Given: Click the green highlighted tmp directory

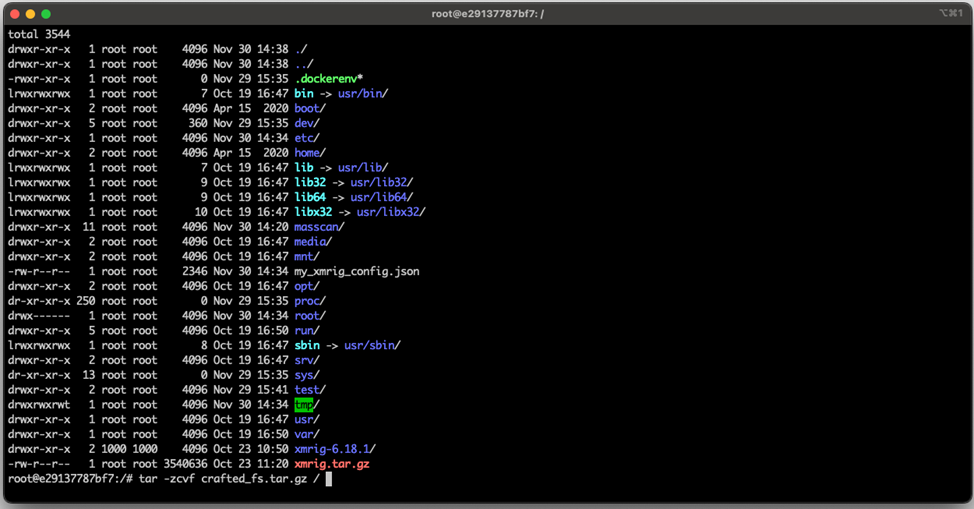Looking at the screenshot, I should click(x=304, y=405).
